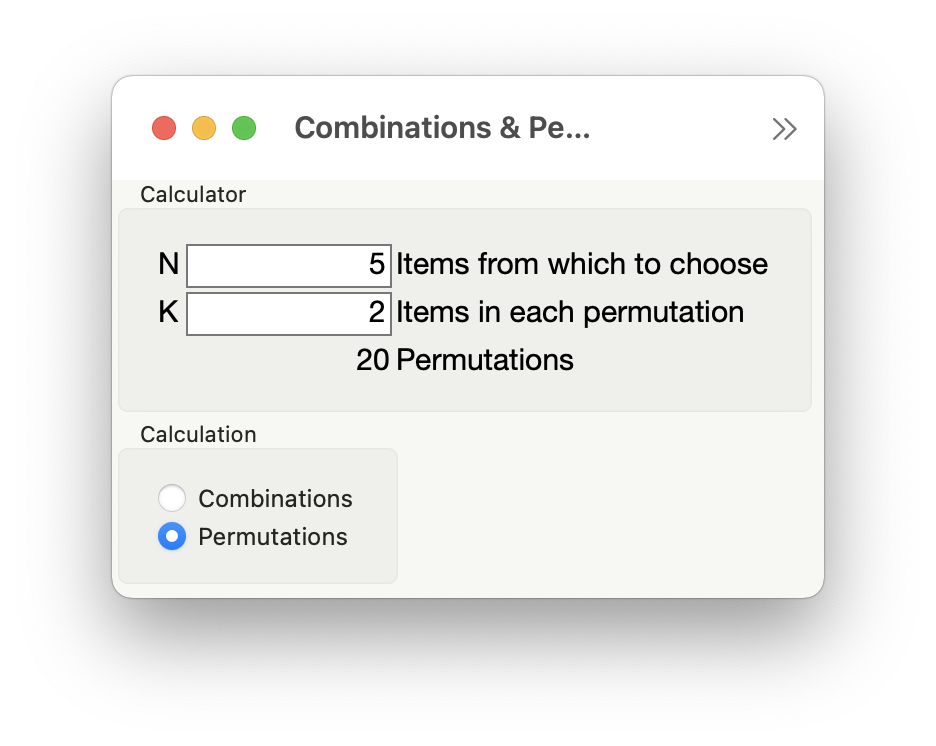This screenshot has height=746, width=936.
Task: Click the green traffic light icon
Action: pos(244,128)
